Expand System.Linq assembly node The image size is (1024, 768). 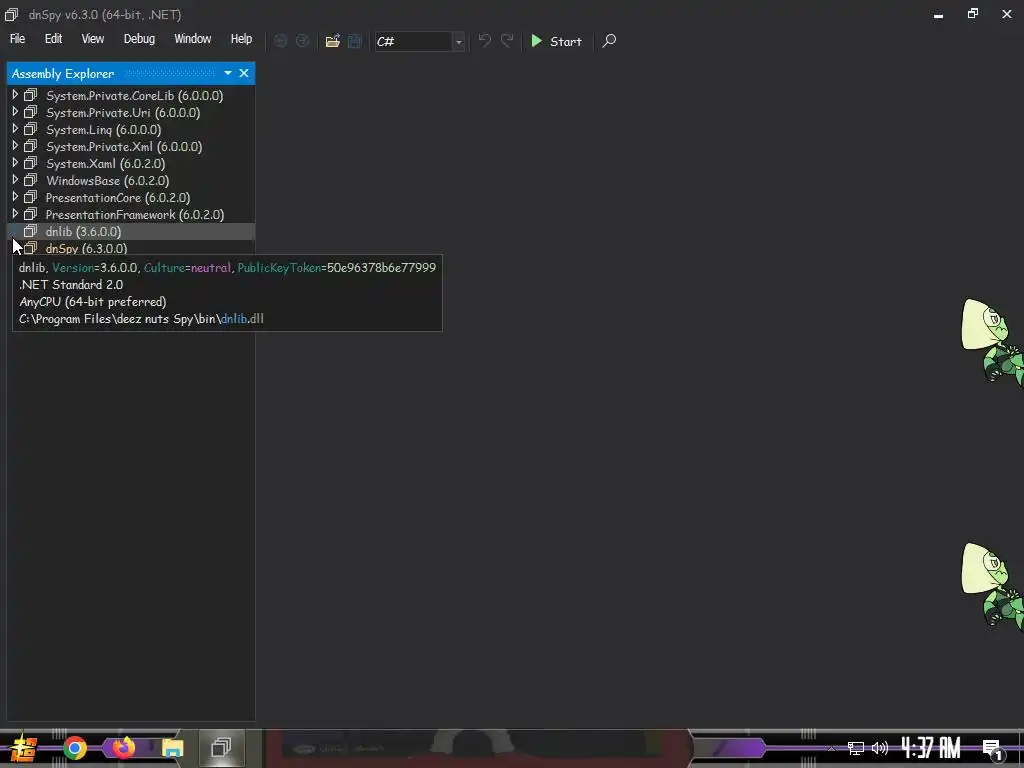(15, 129)
